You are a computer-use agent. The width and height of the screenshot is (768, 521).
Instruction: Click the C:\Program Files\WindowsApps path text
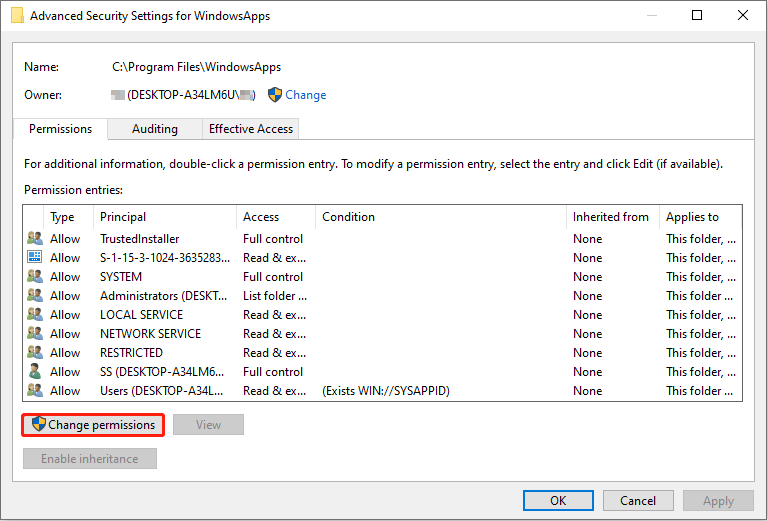(196, 67)
